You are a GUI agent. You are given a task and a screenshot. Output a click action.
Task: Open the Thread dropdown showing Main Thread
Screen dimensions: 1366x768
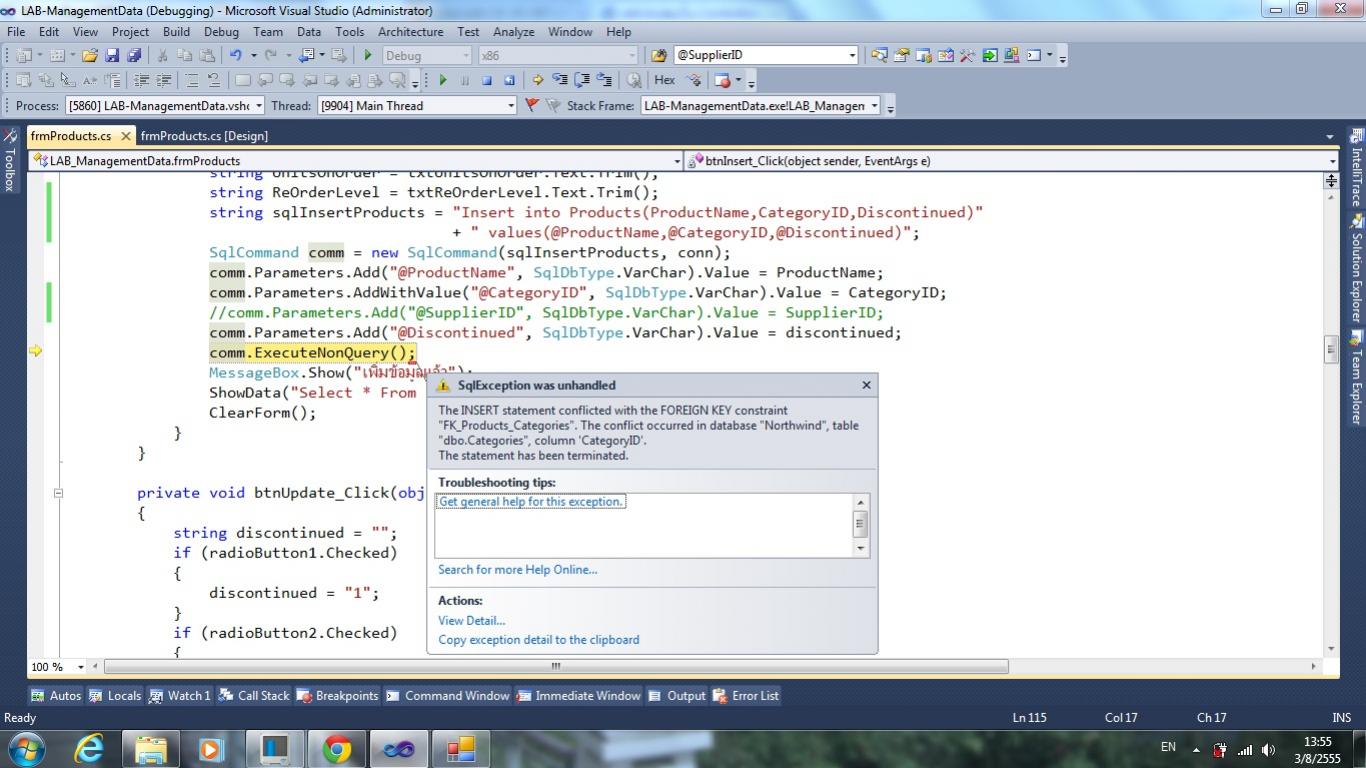click(x=510, y=105)
